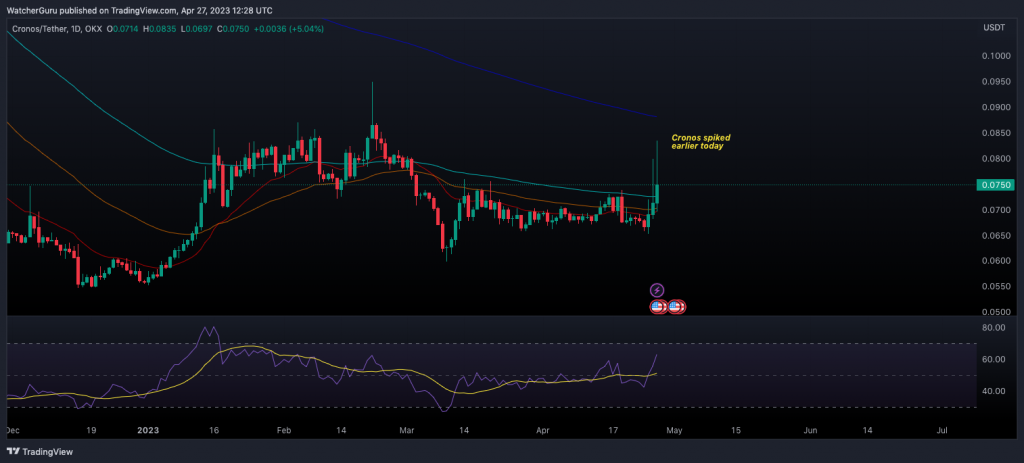Click the high value H0.0835 in the legend

(162, 30)
